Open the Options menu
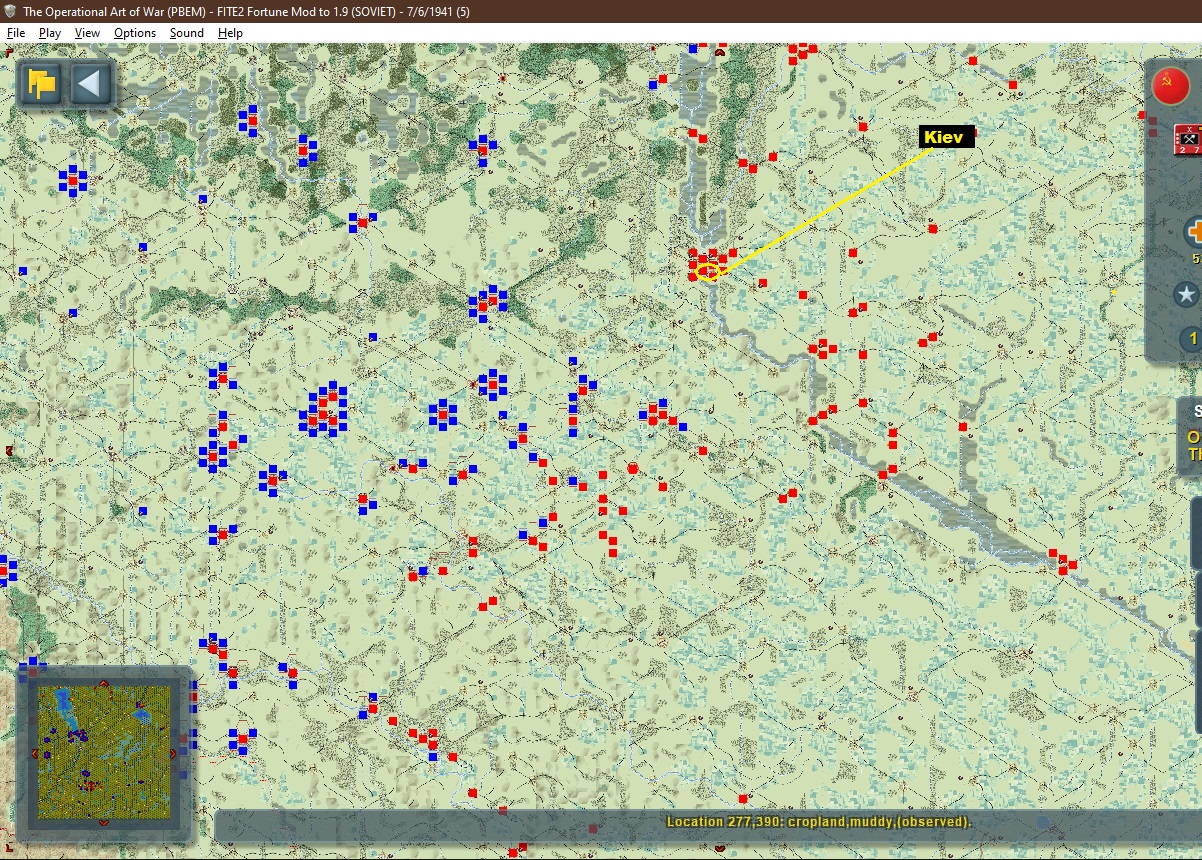Screen dimensions: 1202x860 tap(135, 33)
